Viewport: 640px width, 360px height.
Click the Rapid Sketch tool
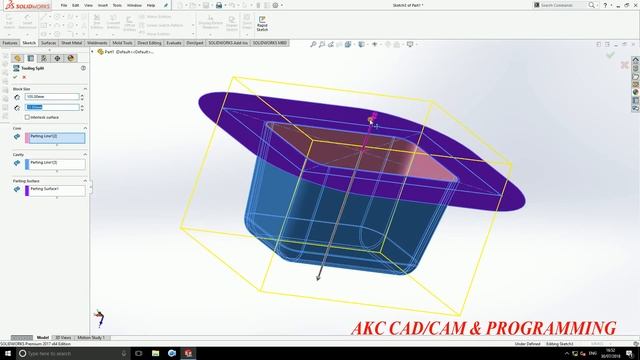262,24
